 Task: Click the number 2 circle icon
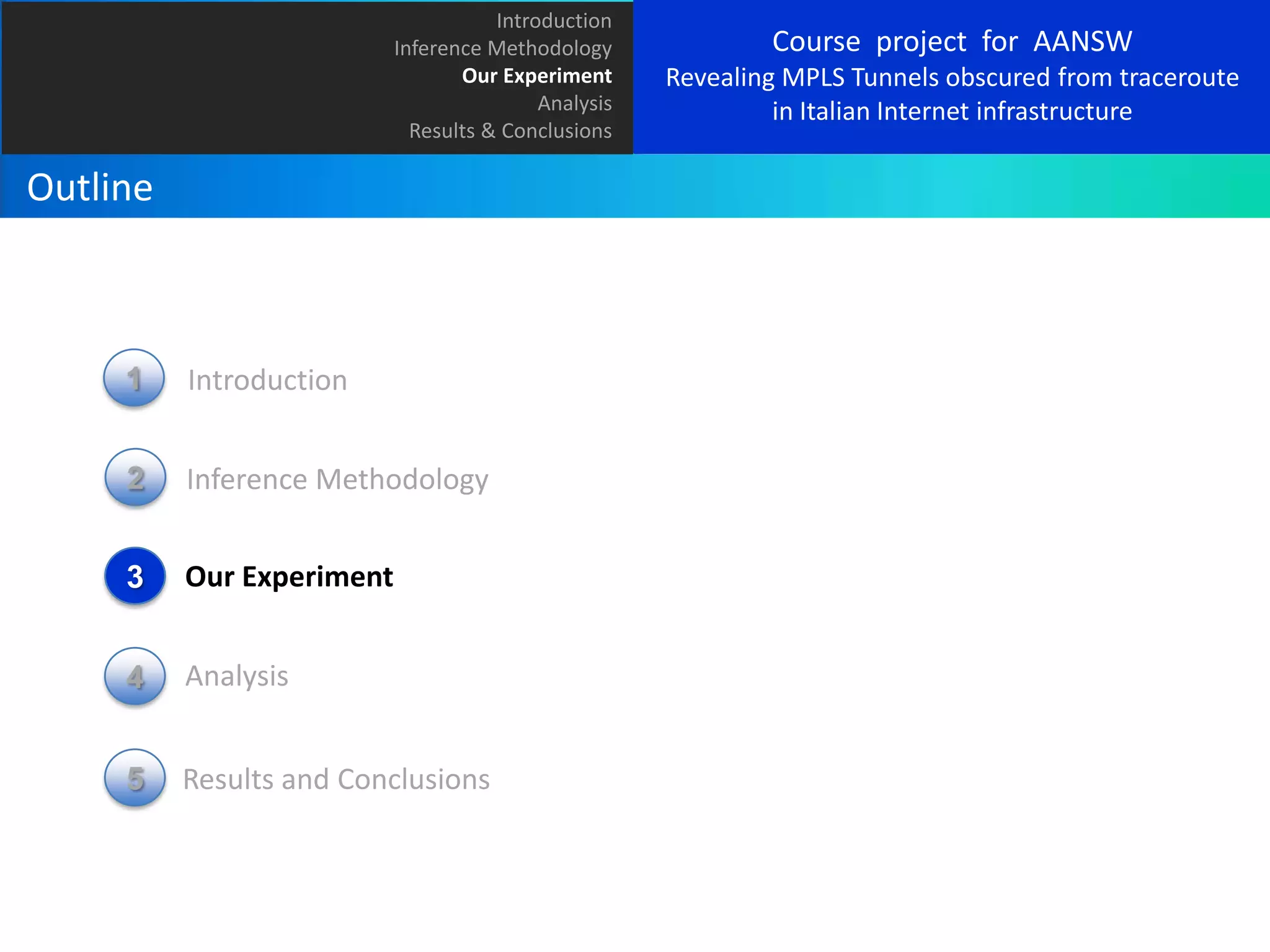[135, 477]
